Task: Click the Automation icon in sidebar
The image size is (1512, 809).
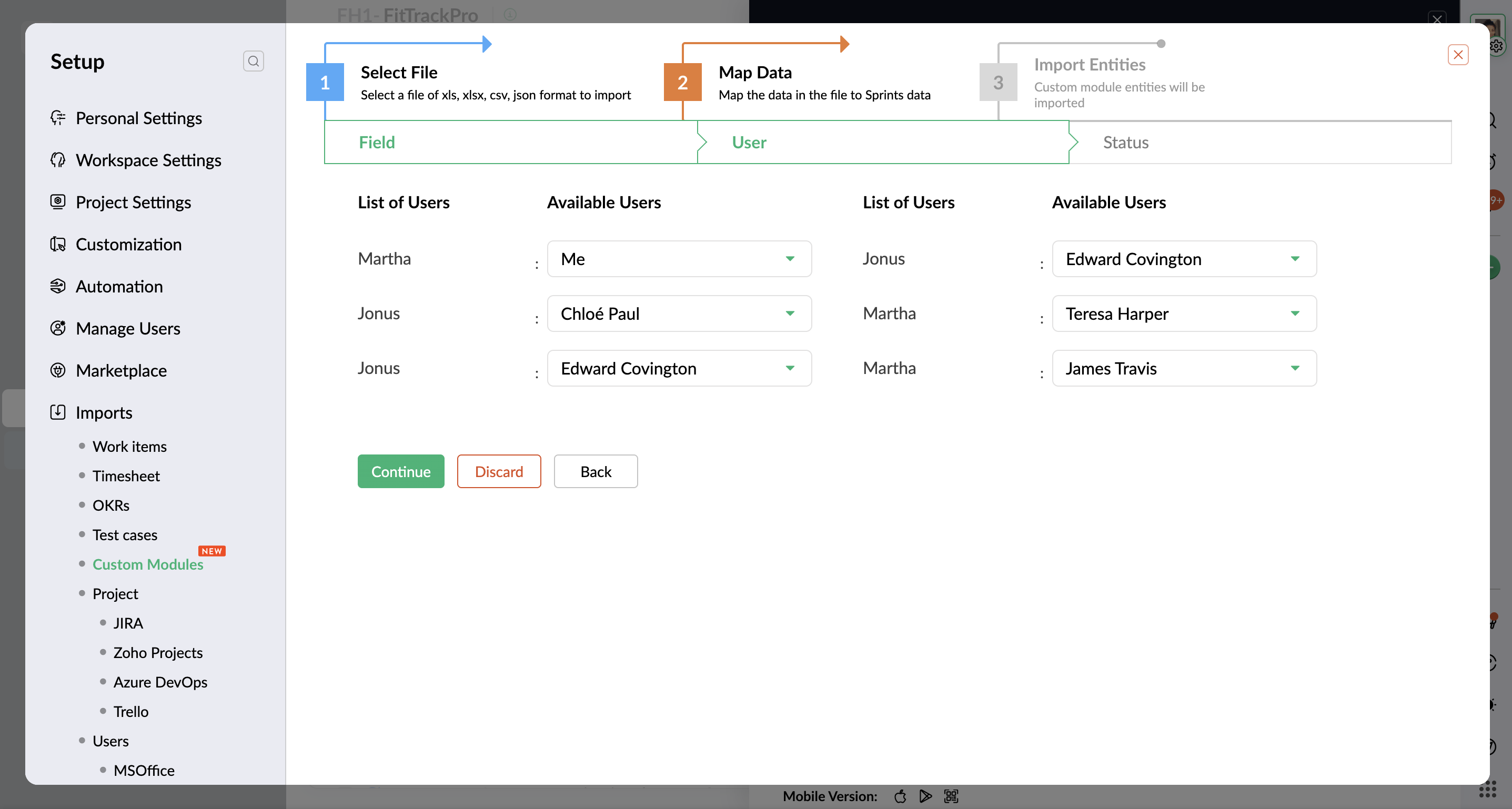Action: pyautogui.click(x=57, y=286)
